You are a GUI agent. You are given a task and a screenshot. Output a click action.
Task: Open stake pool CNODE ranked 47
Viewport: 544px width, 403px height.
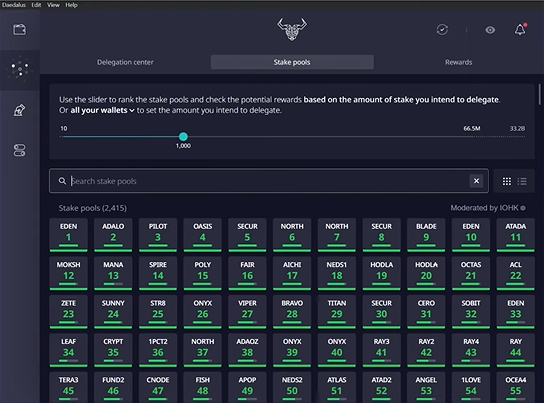pos(158,387)
